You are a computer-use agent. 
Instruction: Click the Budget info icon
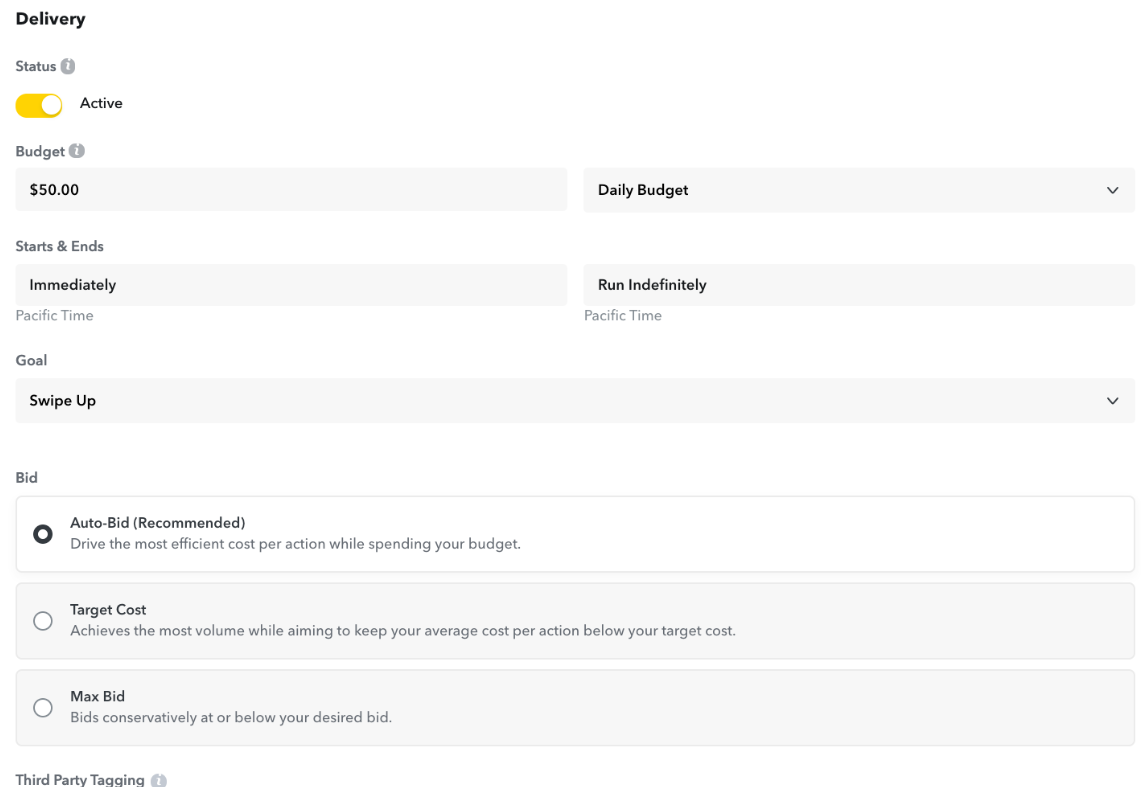77,152
